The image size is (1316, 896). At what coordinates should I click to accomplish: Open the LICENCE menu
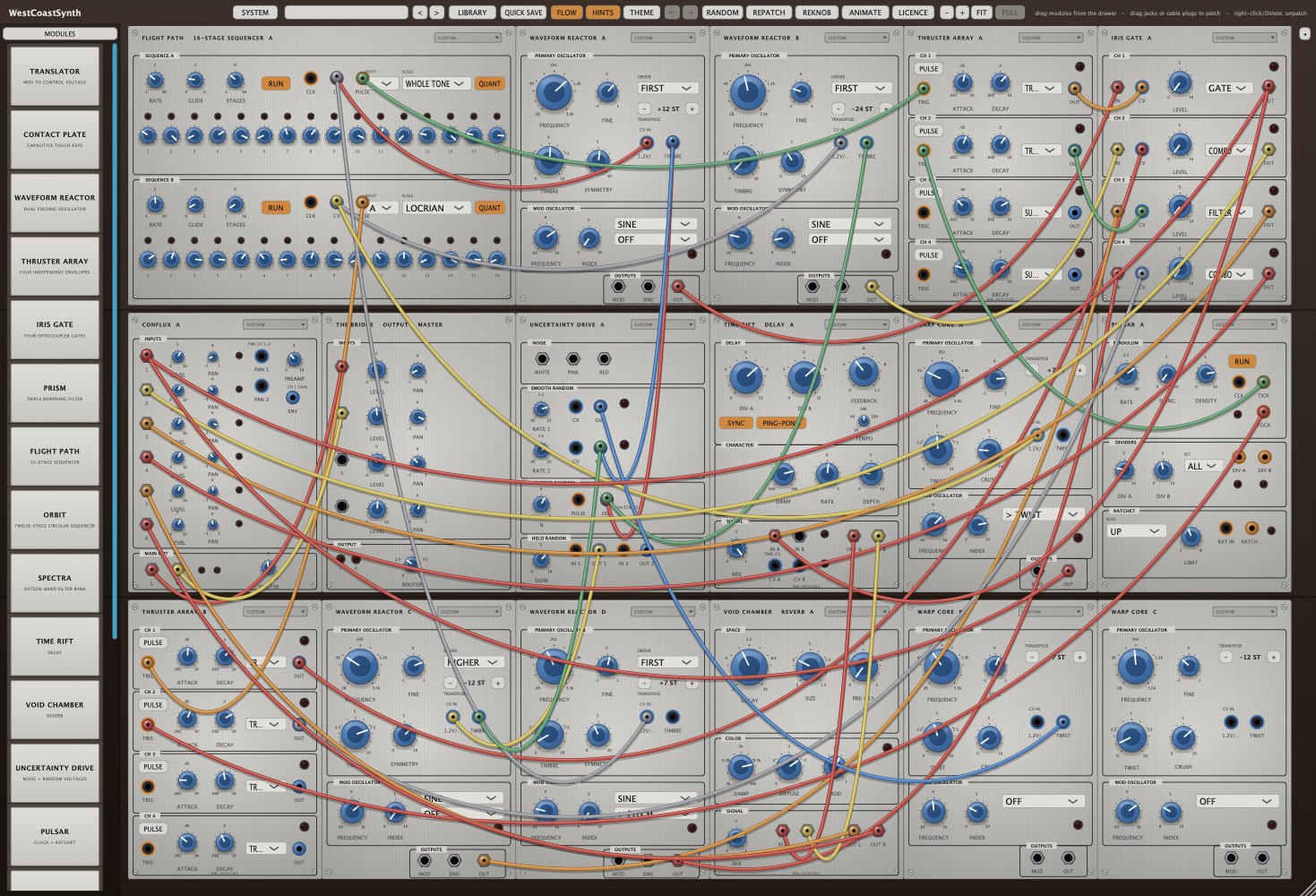(913, 13)
